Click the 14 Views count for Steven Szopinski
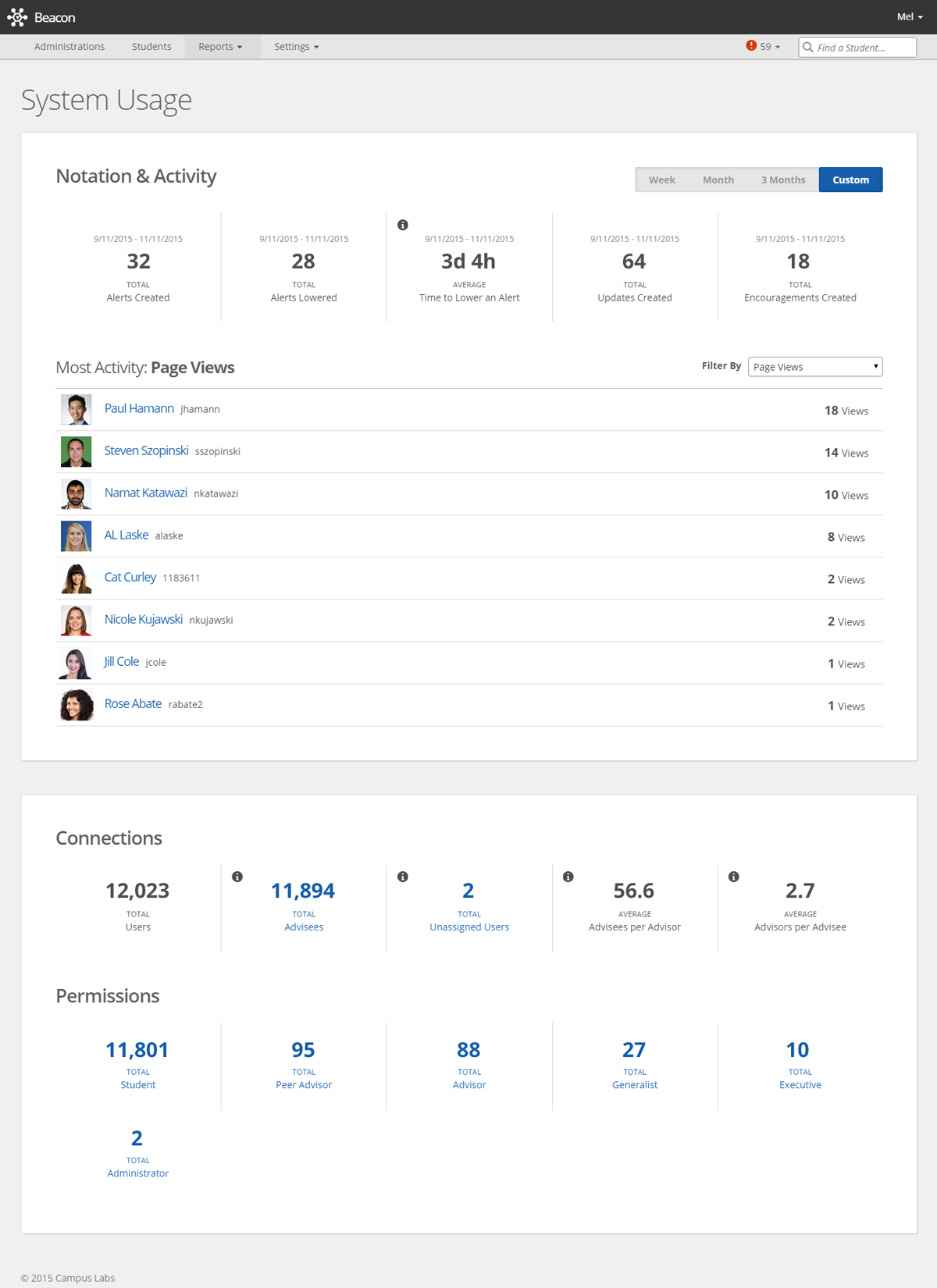The image size is (937, 1288). 846,453
